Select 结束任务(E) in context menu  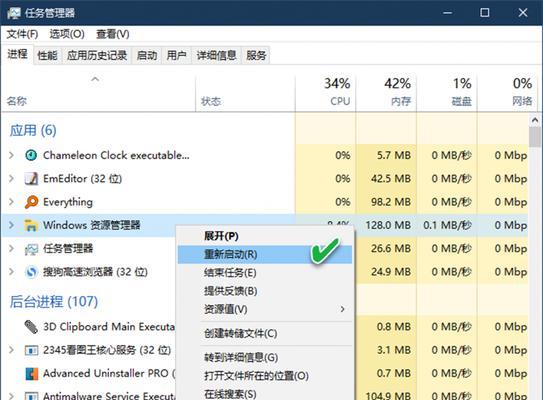pos(230,273)
